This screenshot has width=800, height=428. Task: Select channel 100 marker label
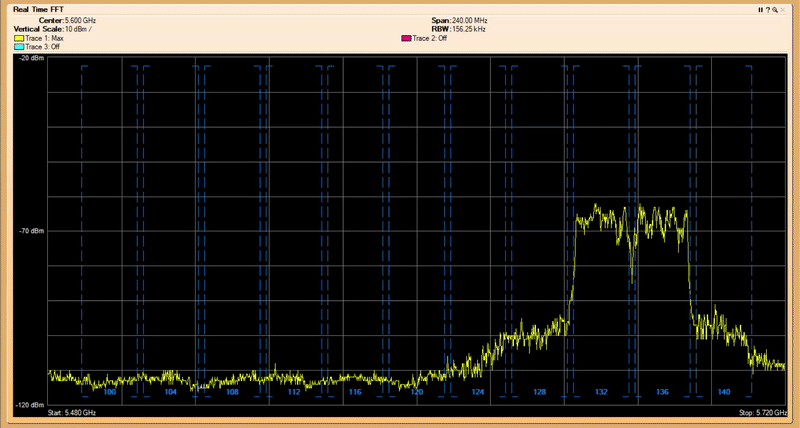point(110,392)
